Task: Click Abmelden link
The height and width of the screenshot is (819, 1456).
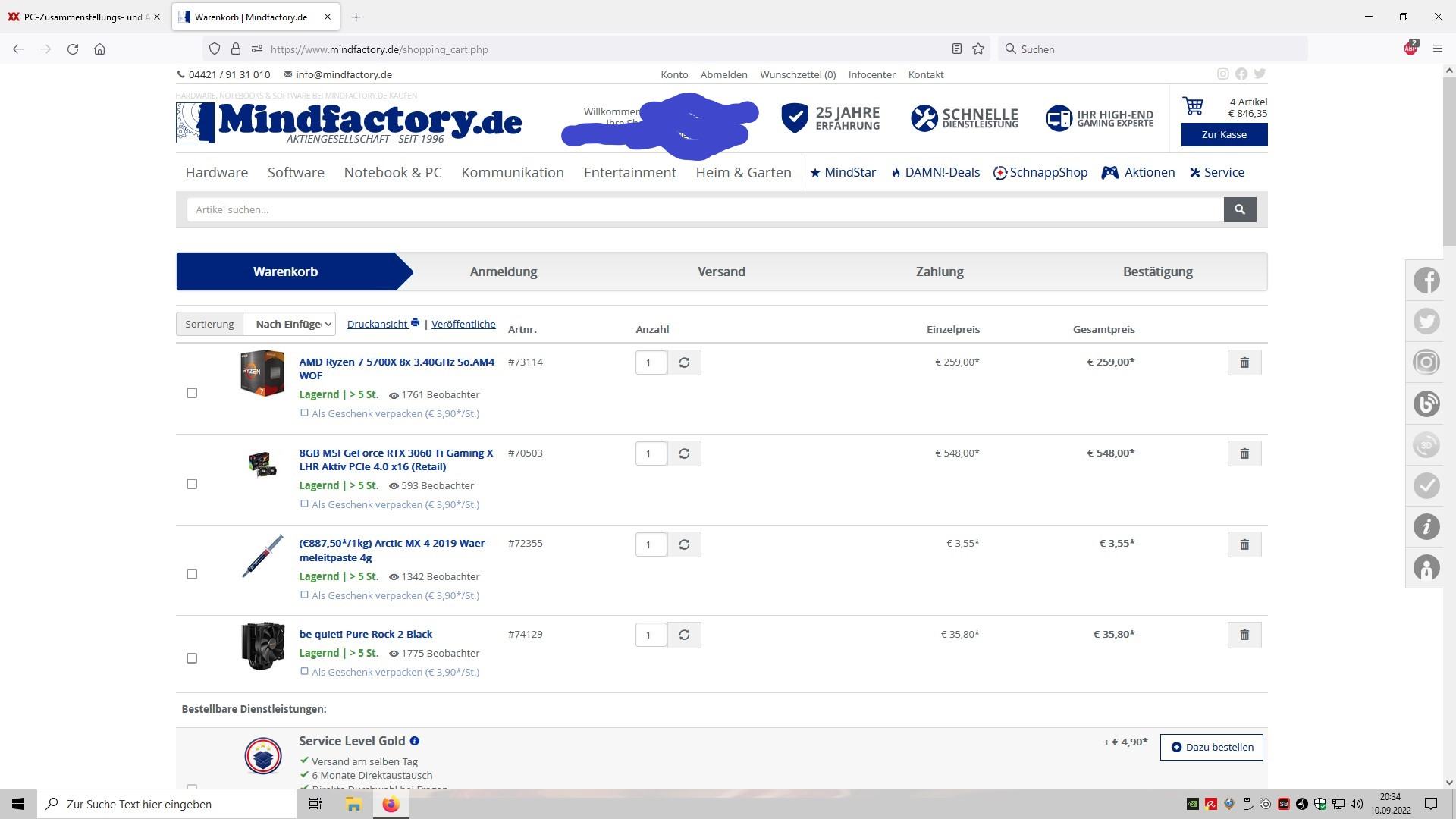Action: pyautogui.click(x=723, y=74)
